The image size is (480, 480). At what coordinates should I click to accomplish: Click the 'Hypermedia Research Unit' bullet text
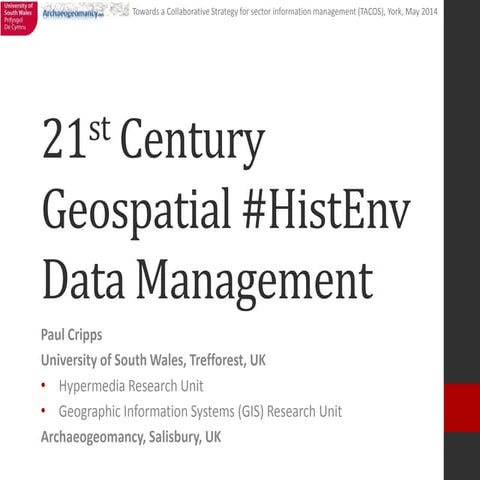[x=131, y=386]
